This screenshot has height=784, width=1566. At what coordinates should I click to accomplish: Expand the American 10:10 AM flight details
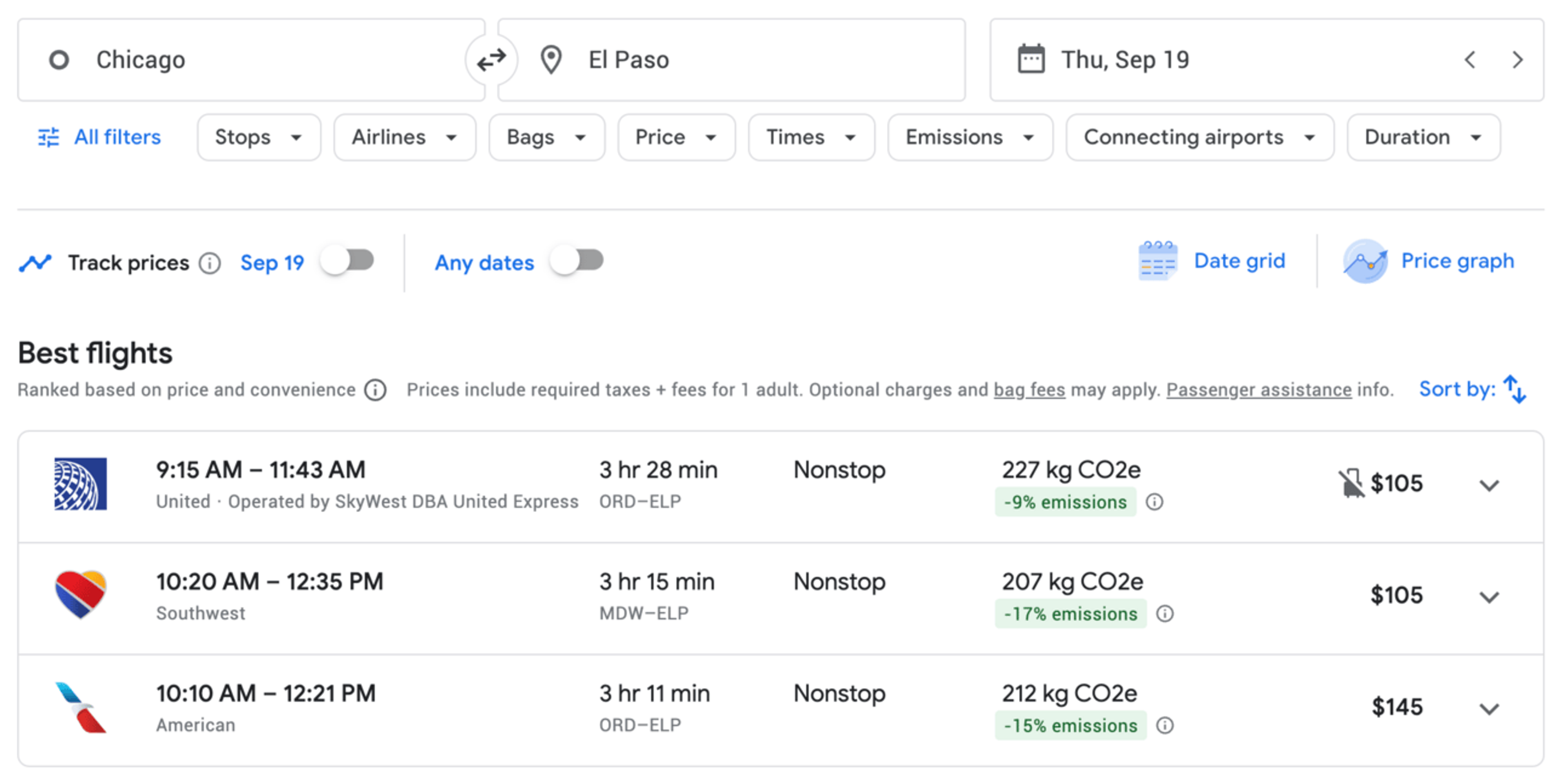[x=1489, y=709]
